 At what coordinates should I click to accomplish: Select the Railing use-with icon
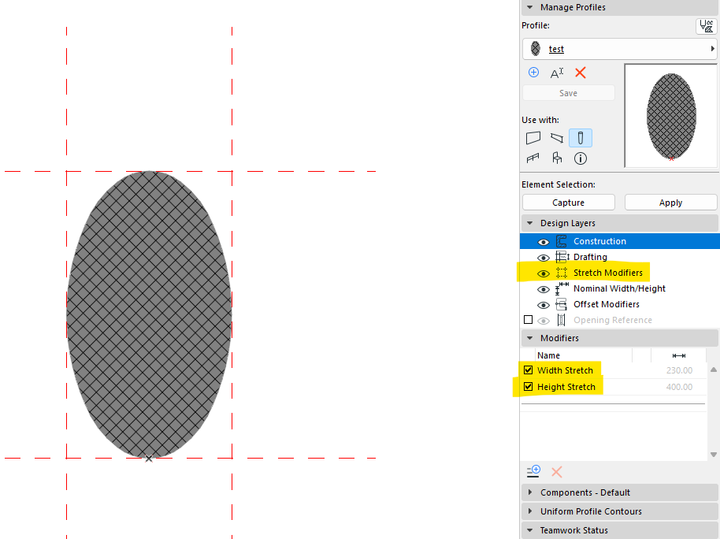tap(533, 158)
